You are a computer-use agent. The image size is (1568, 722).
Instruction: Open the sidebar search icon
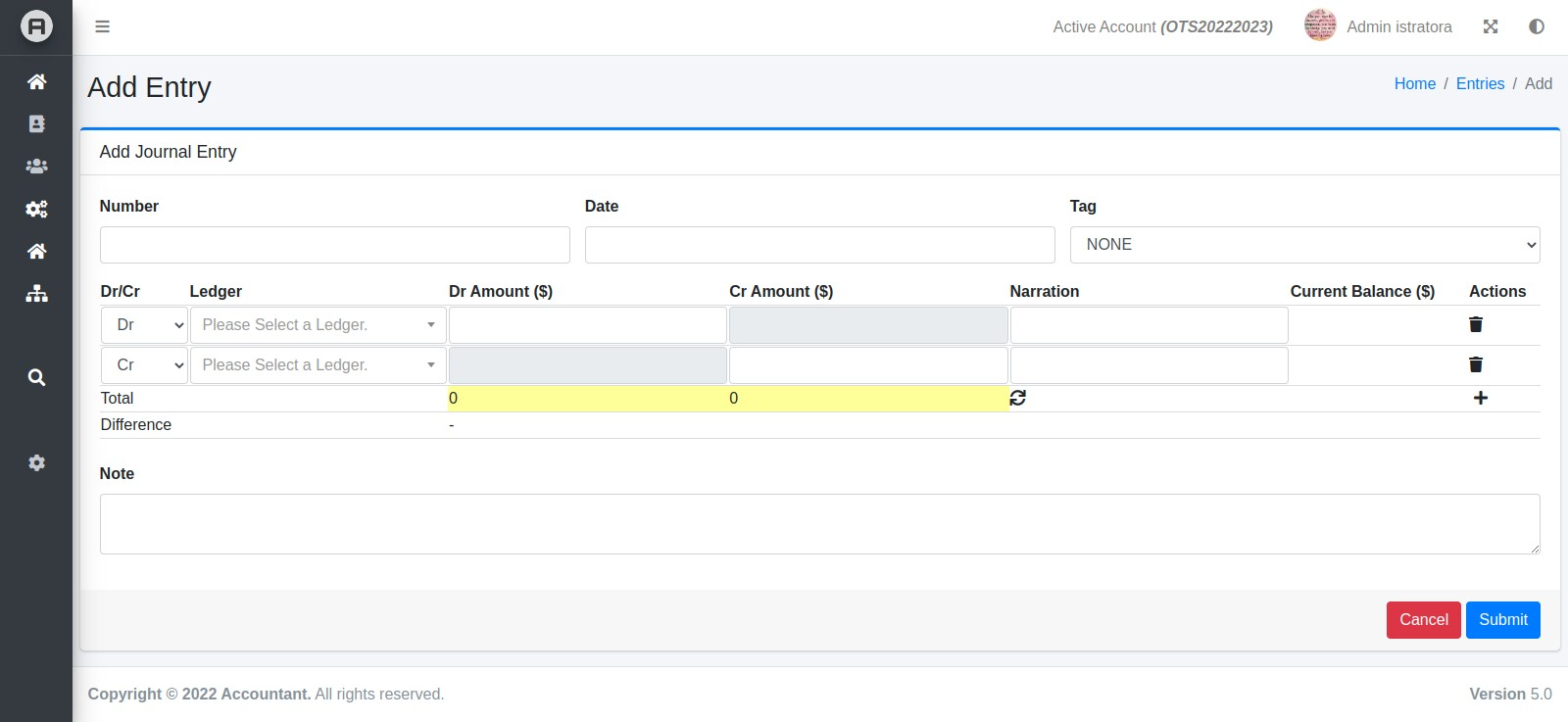[x=36, y=377]
